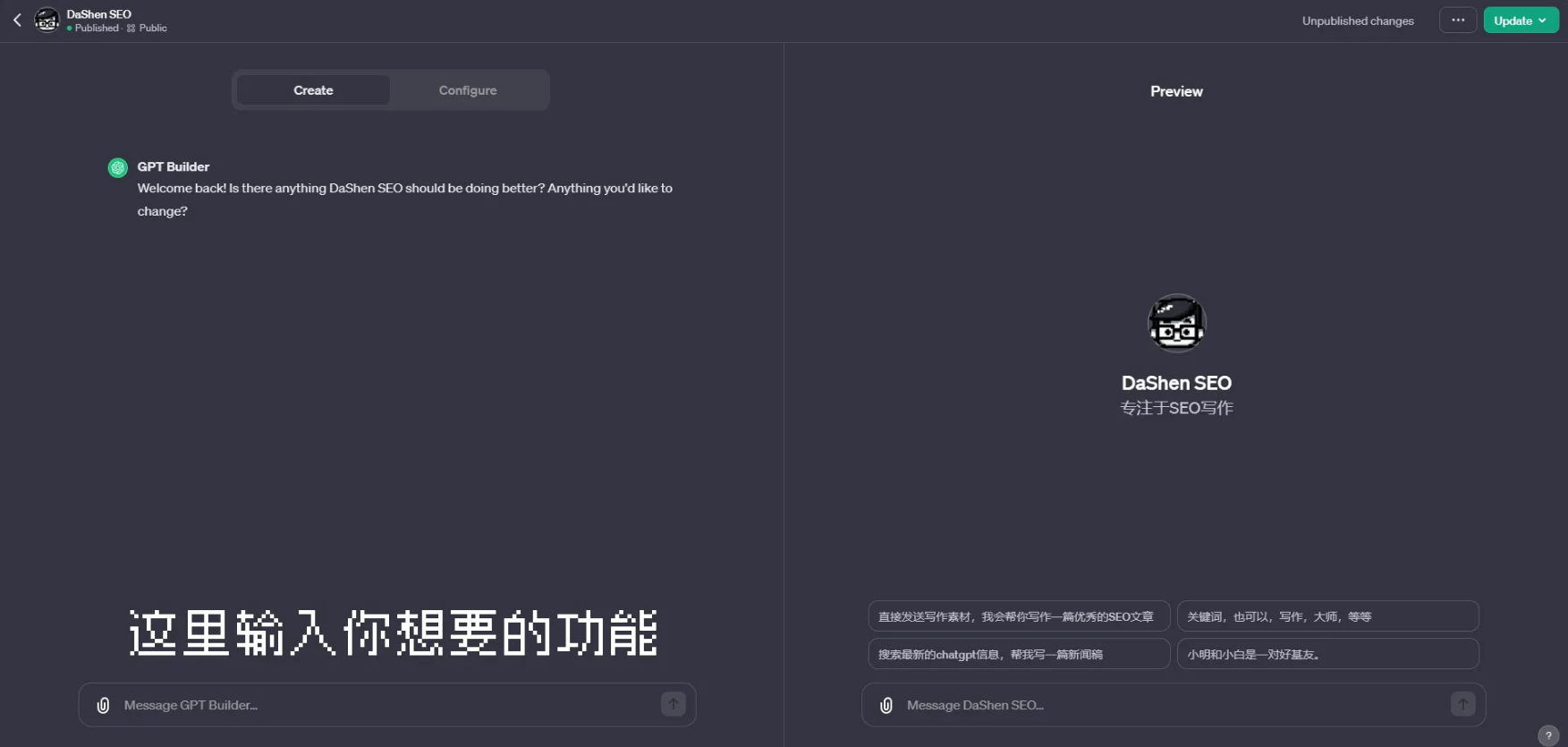Screen dimensions: 1568x747
Task: Select the starter prompt about SEO文章
Action: pyautogui.click(x=1019, y=616)
